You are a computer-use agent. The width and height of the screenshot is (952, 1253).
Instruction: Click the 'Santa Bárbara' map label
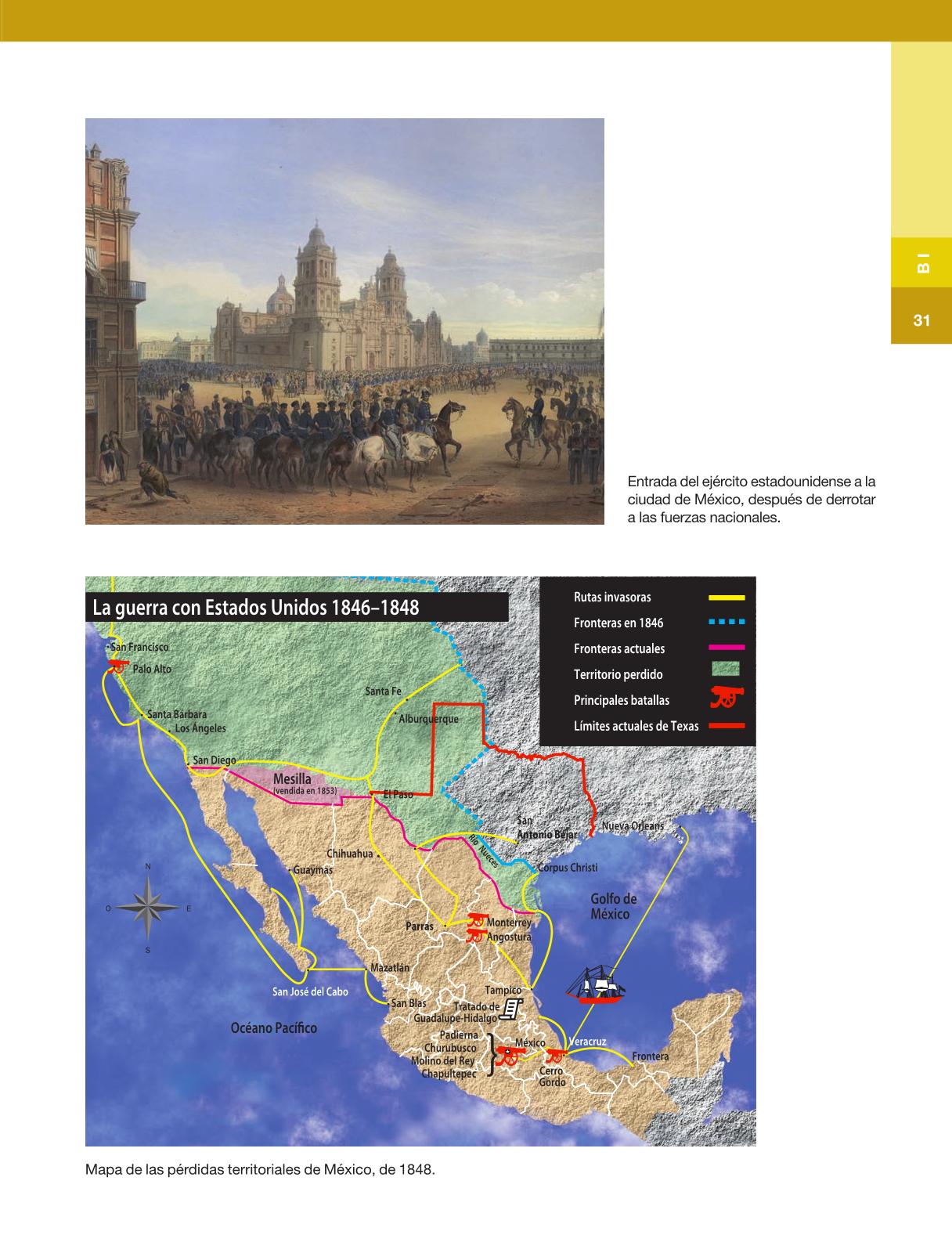(x=177, y=714)
